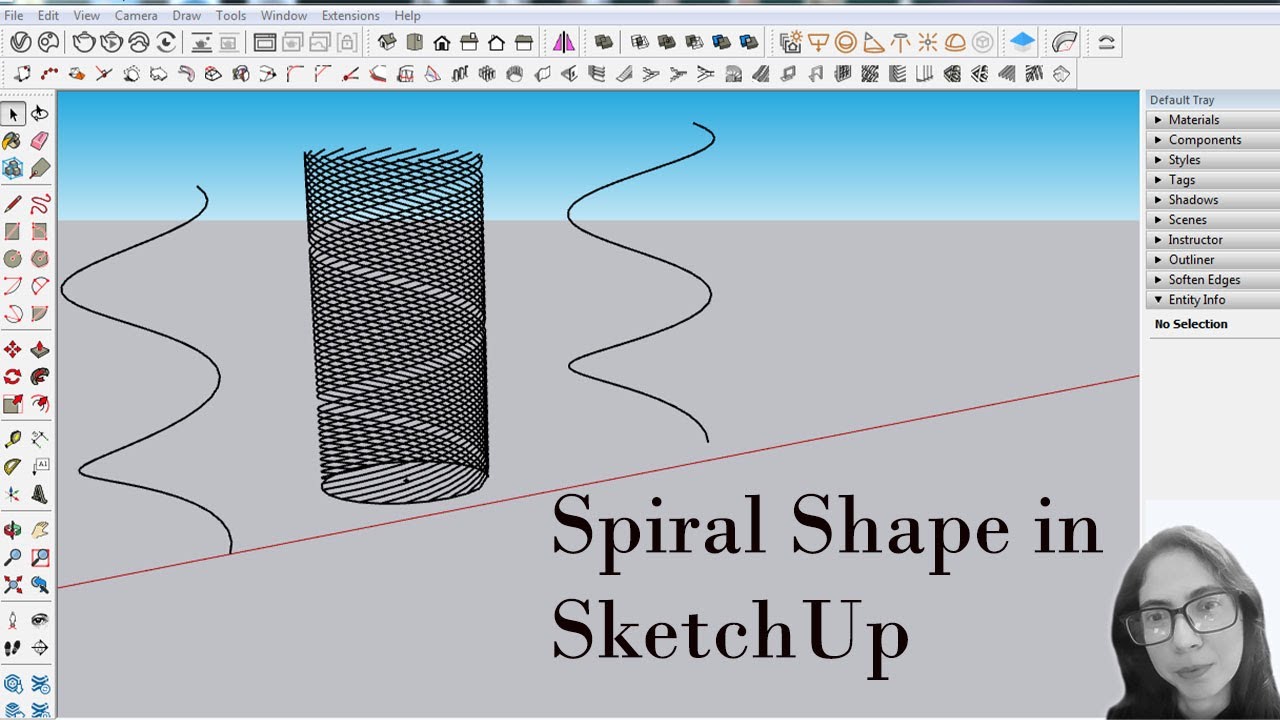The image size is (1280, 720).
Task: Collapse the Entity Info panel
Action: pos(1212,300)
